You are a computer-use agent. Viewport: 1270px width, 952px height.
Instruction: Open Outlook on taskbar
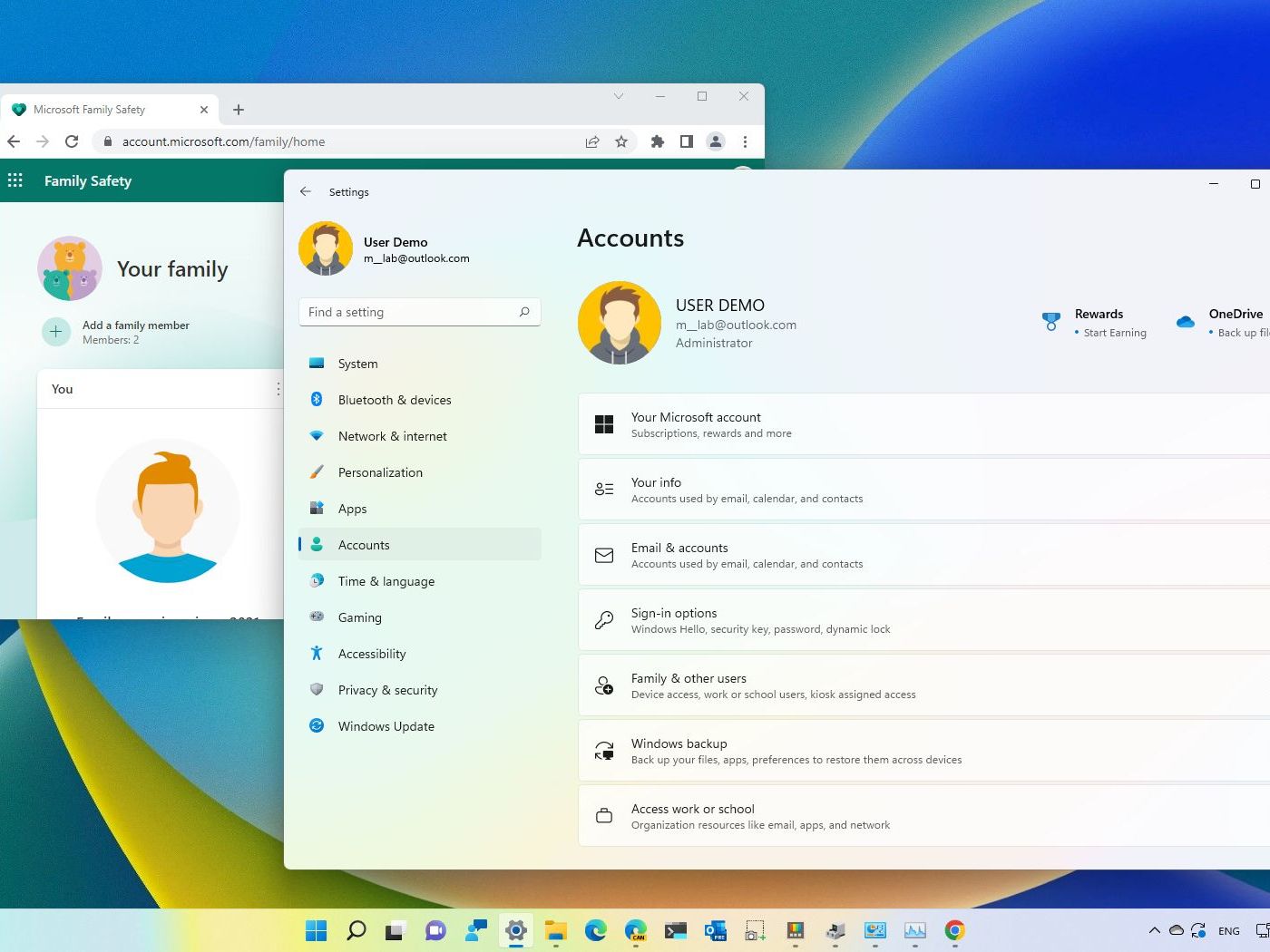(x=715, y=930)
